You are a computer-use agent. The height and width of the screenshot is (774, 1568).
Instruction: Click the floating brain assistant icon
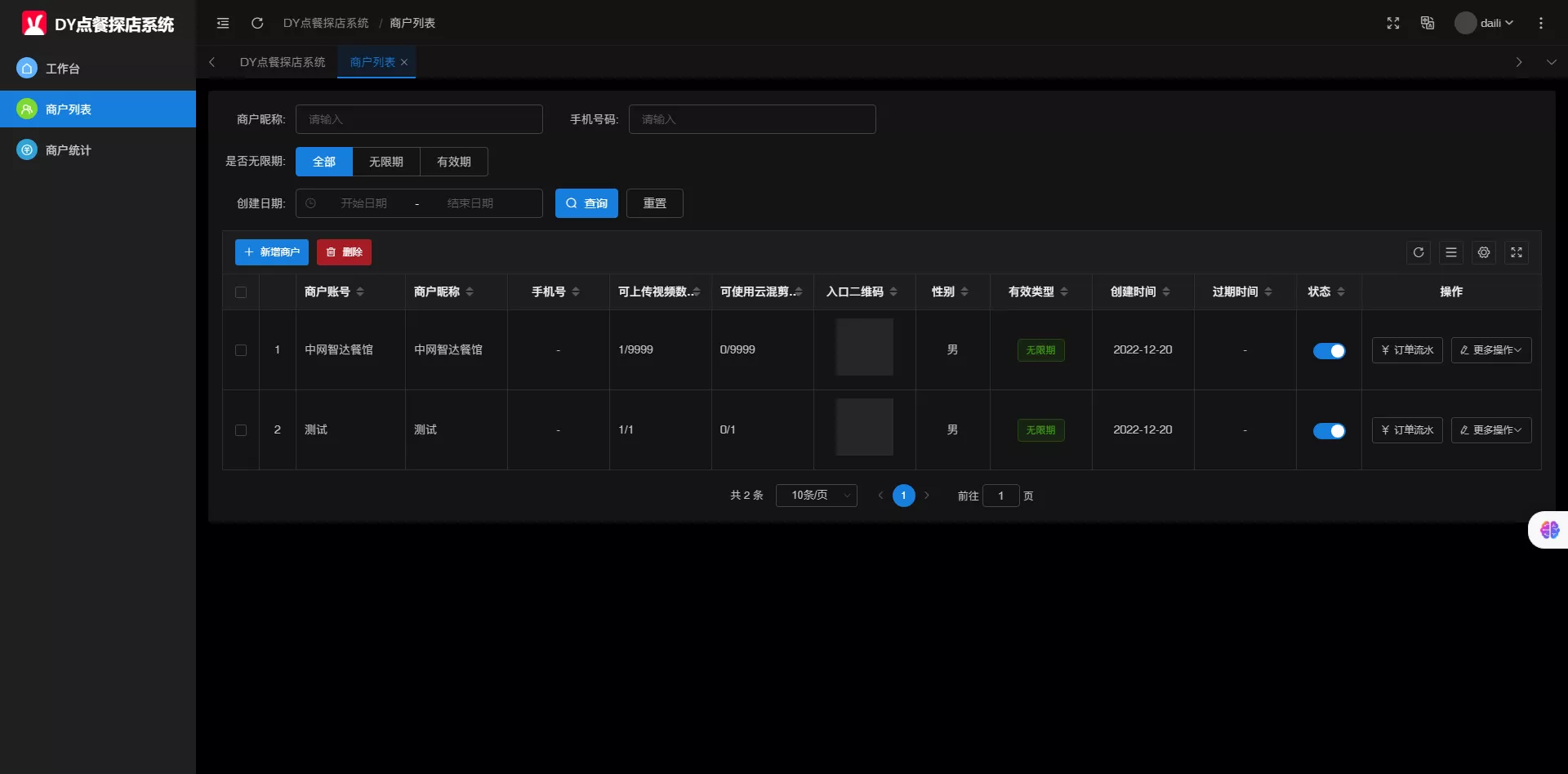click(x=1549, y=531)
